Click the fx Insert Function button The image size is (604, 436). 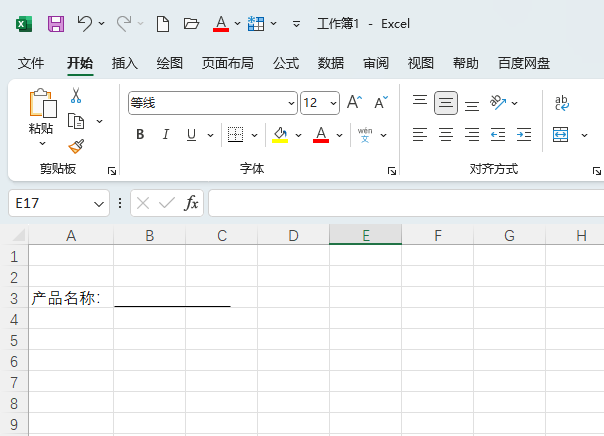[191, 203]
